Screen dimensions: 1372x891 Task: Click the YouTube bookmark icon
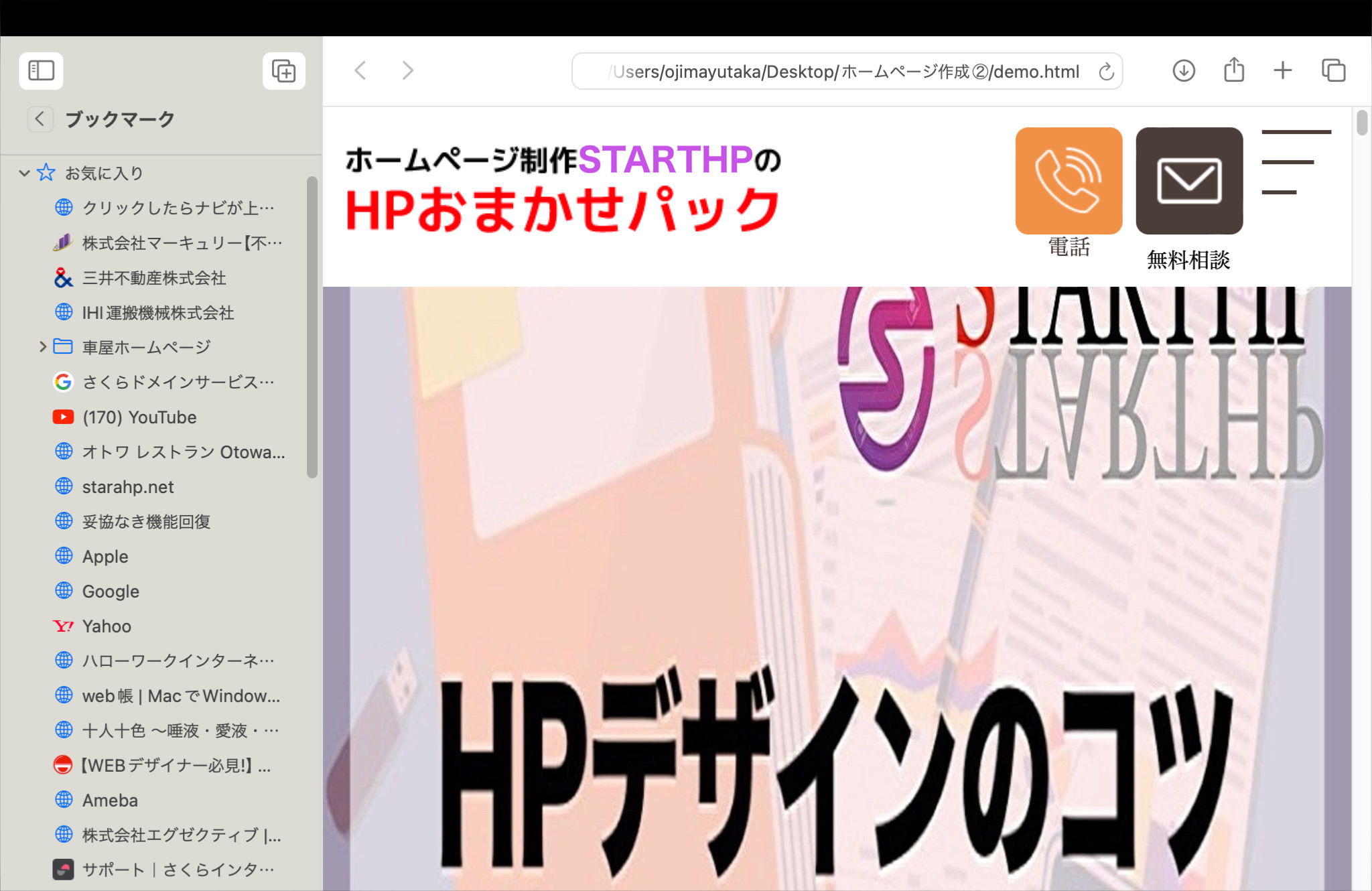[x=63, y=417]
